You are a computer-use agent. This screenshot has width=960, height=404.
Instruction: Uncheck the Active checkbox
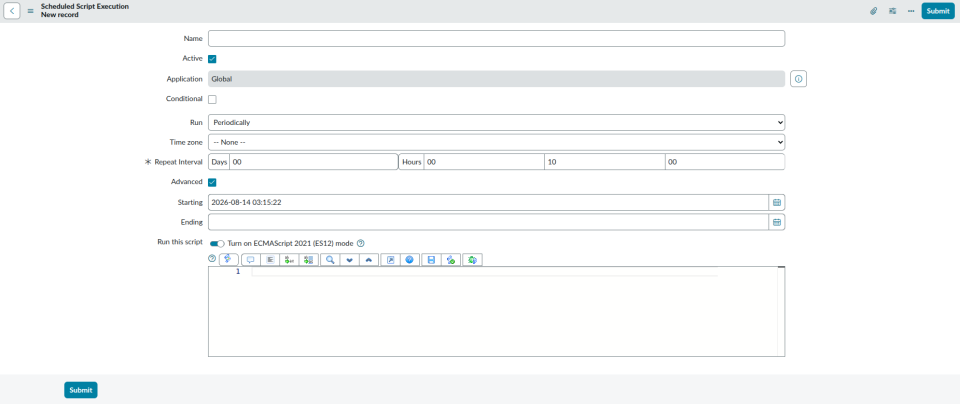[x=212, y=59]
